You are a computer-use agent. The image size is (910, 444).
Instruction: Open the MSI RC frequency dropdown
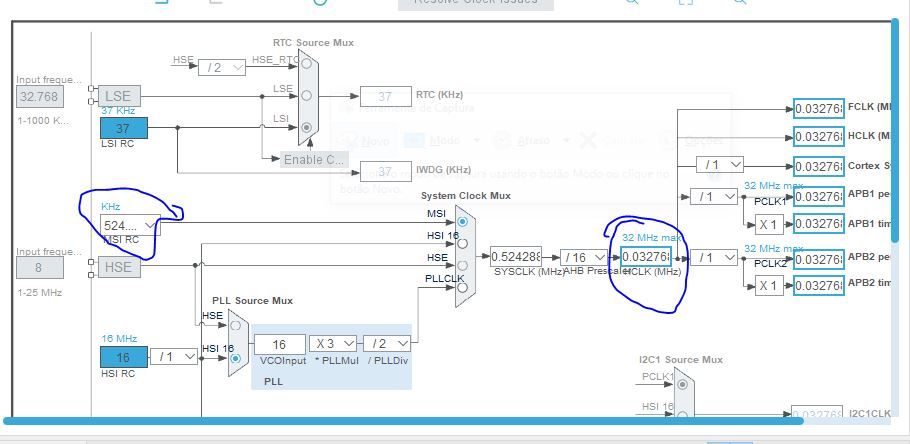coord(130,225)
